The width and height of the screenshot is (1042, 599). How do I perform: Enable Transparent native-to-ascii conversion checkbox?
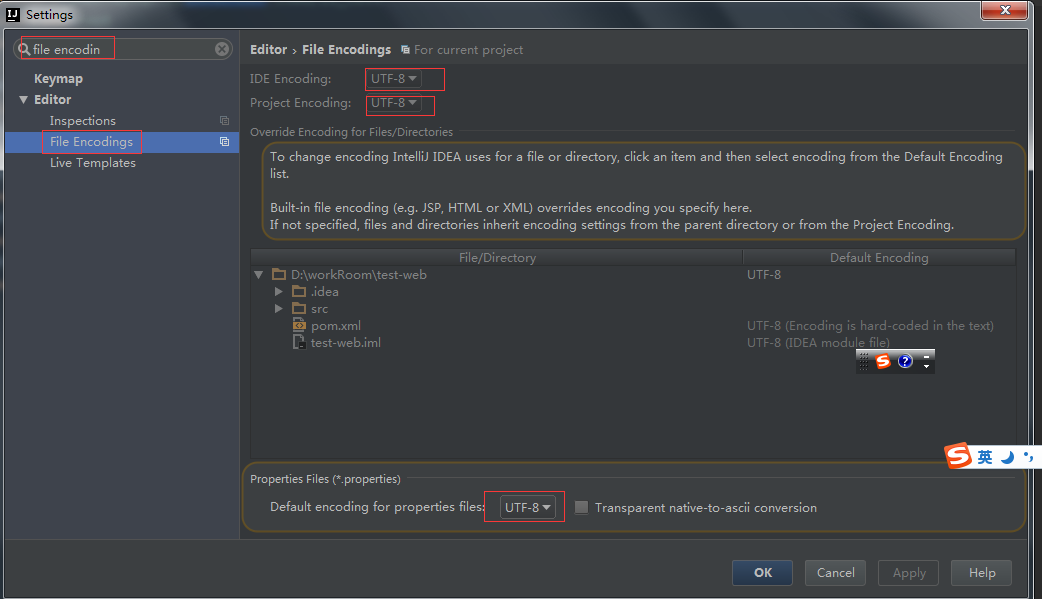(581, 507)
